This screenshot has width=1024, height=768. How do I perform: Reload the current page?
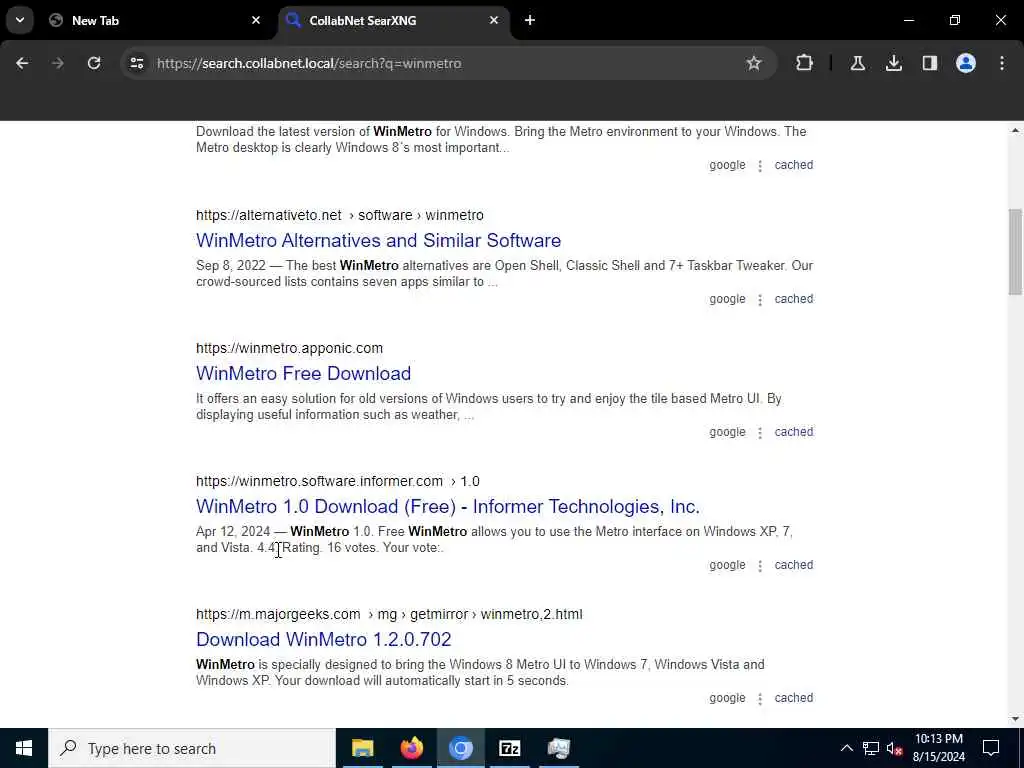coord(94,63)
